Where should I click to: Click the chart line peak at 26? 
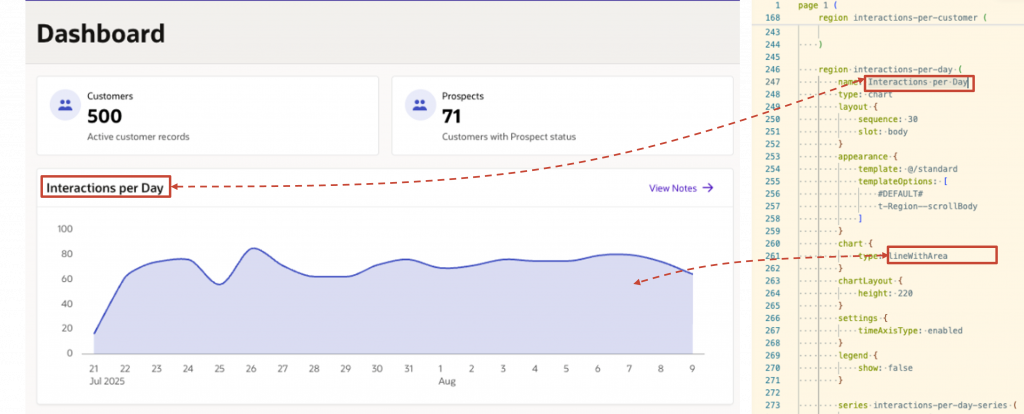pyautogui.click(x=253, y=248)
